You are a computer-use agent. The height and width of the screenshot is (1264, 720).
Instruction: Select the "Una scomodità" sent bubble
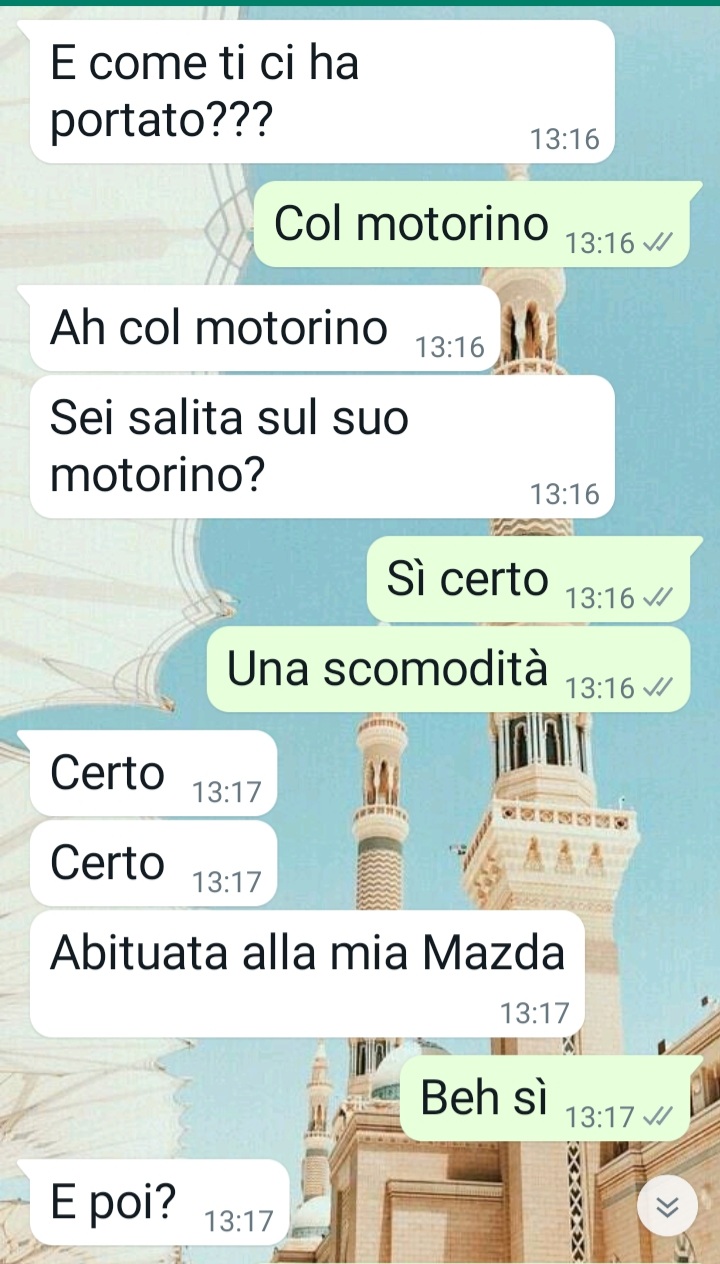pos(449,669)
